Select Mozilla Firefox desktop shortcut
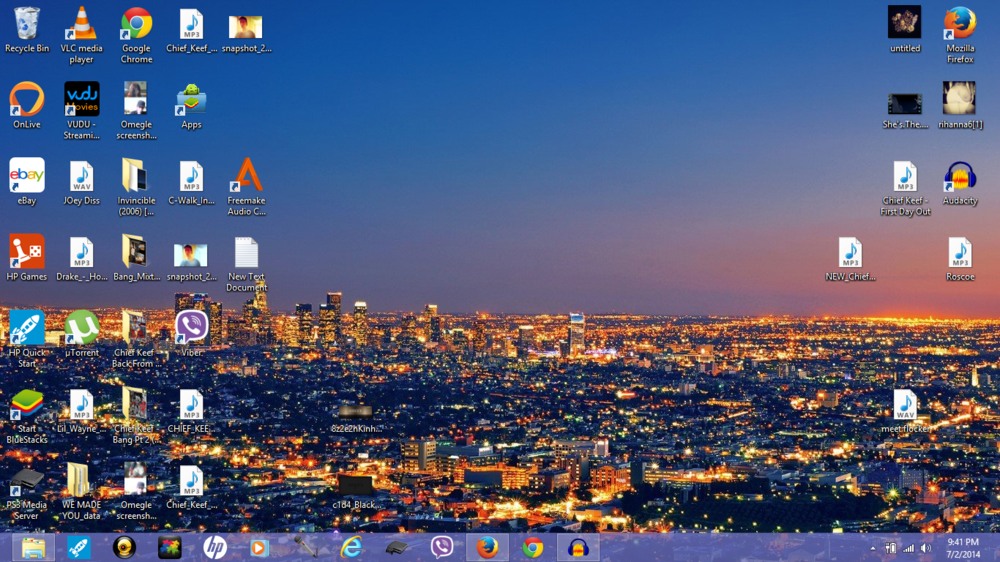 [960, 34]
